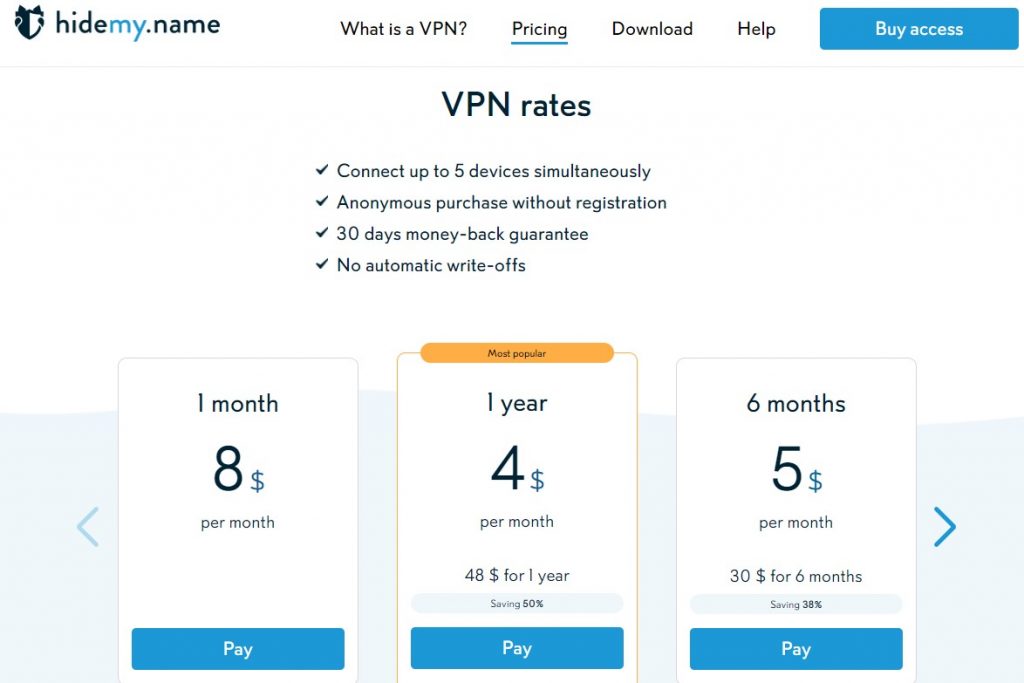The width and height of the screenshot is (1024, 683).
Task: Open the Help menu item
Action: (x=756, y=29)
